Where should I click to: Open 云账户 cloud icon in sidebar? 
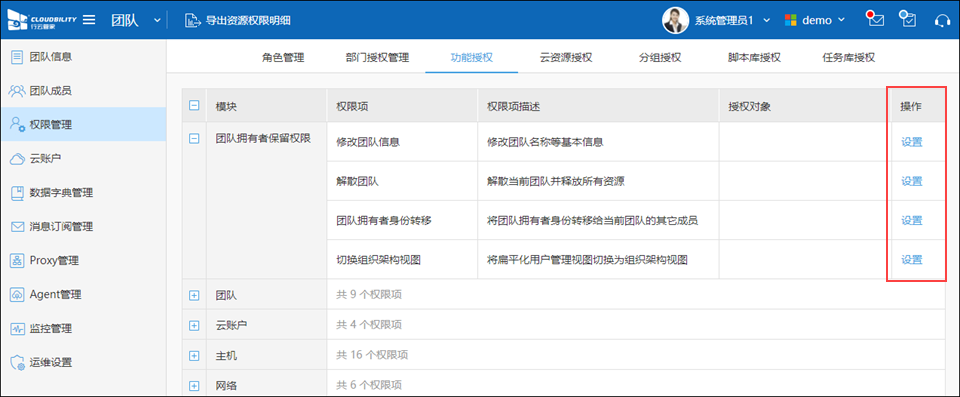point(17,159)
